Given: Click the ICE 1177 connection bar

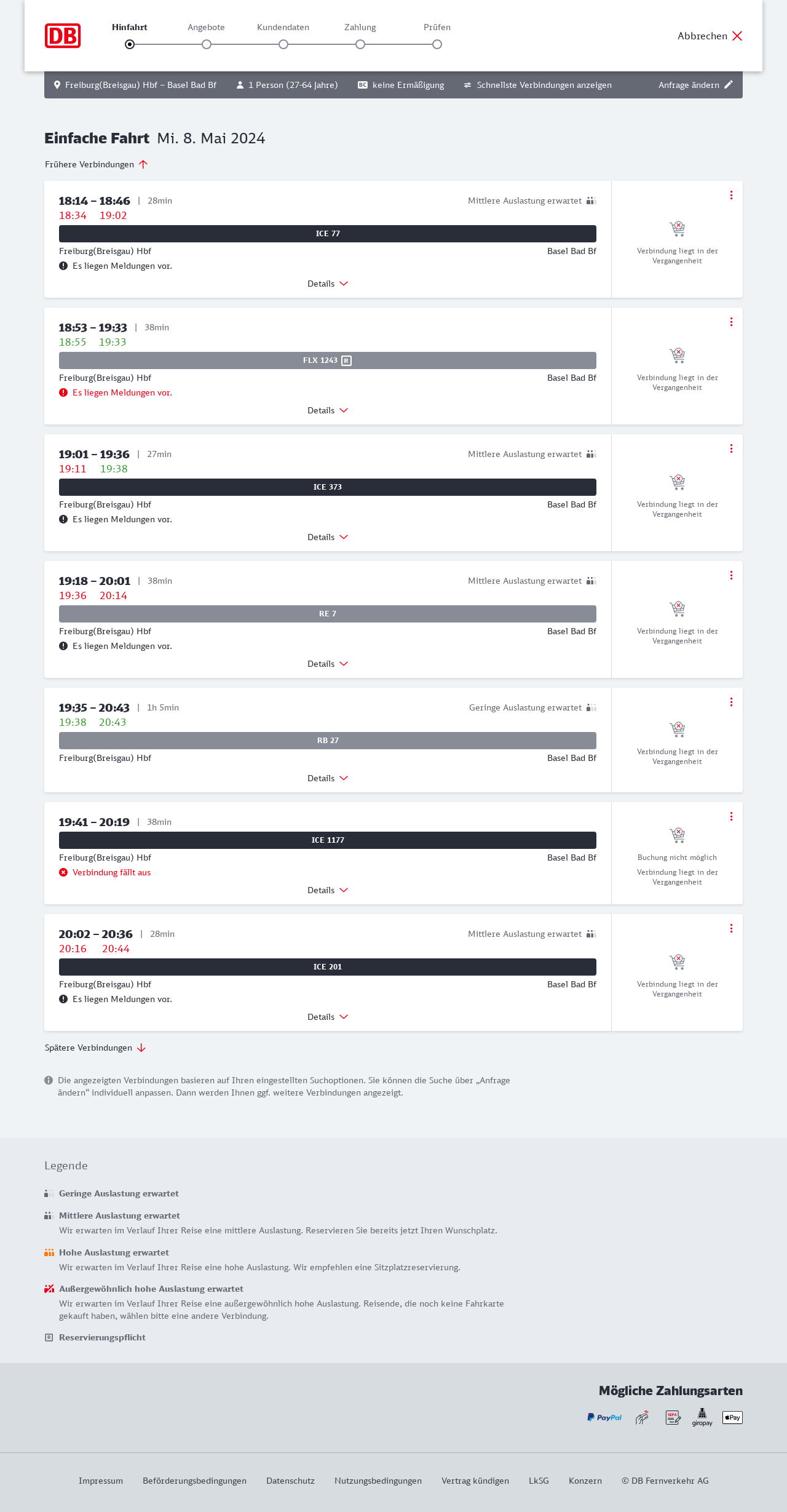Looking at the screenshot, I should tap(328, 840).
